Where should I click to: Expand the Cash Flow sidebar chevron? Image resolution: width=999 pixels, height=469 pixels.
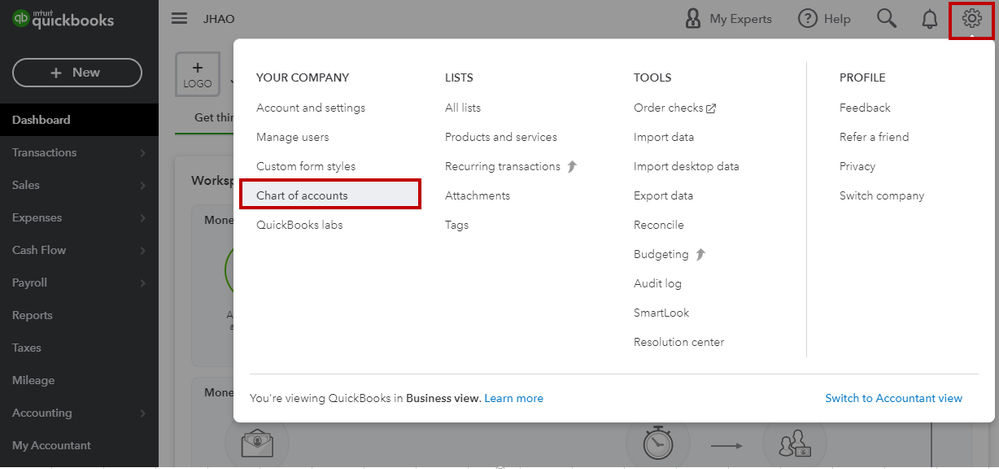click(x=143, y=250)
